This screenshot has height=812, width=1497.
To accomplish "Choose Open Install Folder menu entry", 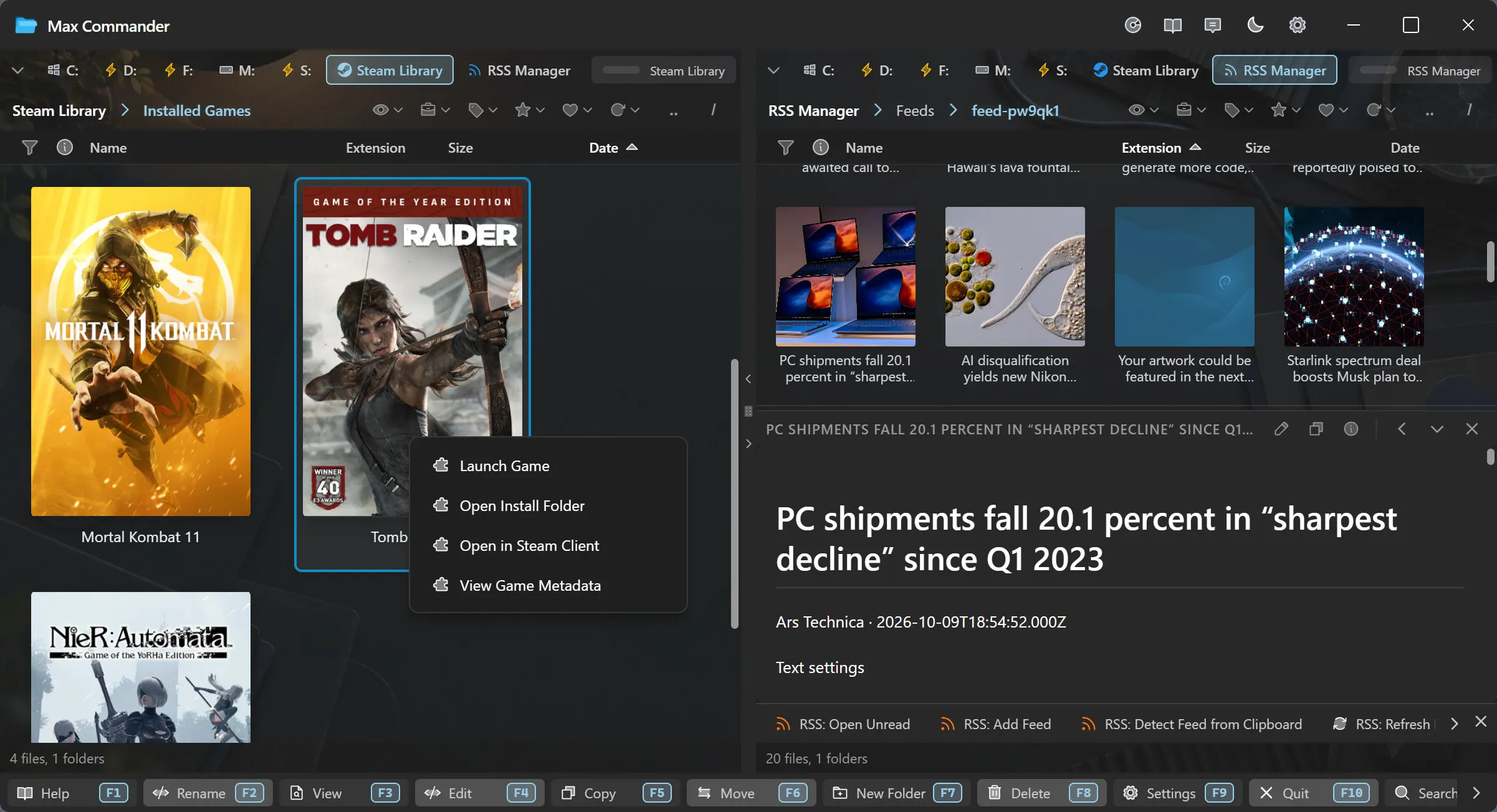I will (x=548, y=506).
